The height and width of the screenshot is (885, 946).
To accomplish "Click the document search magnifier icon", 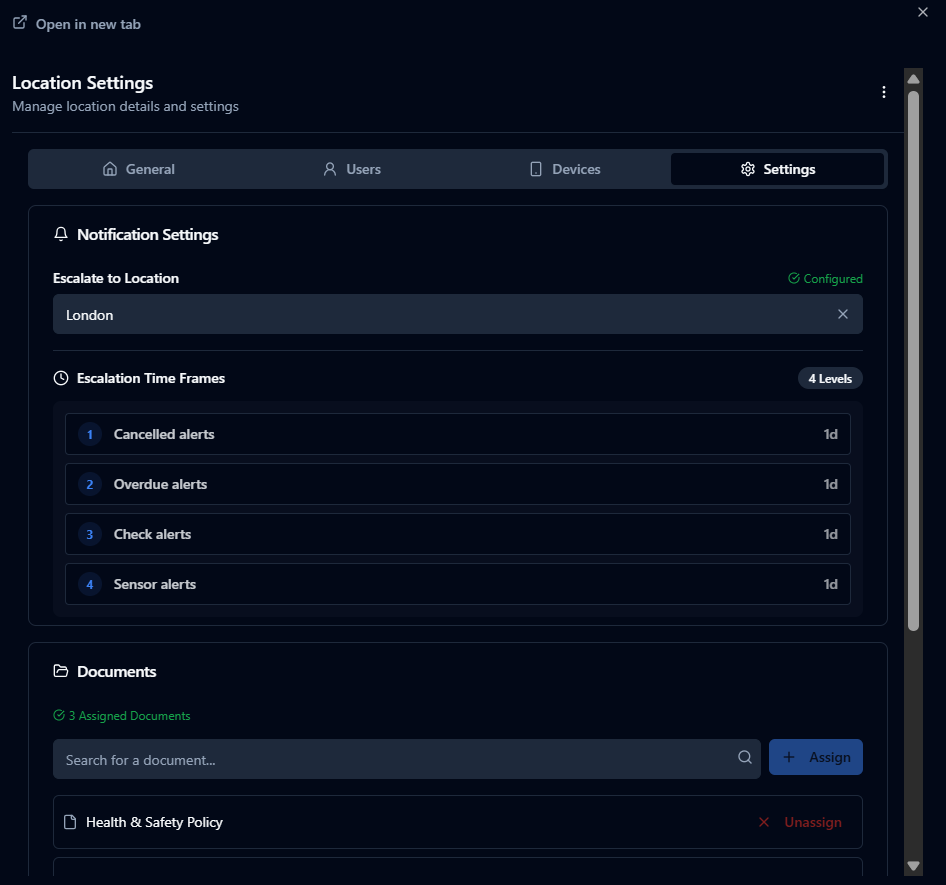I will point(745,757).
